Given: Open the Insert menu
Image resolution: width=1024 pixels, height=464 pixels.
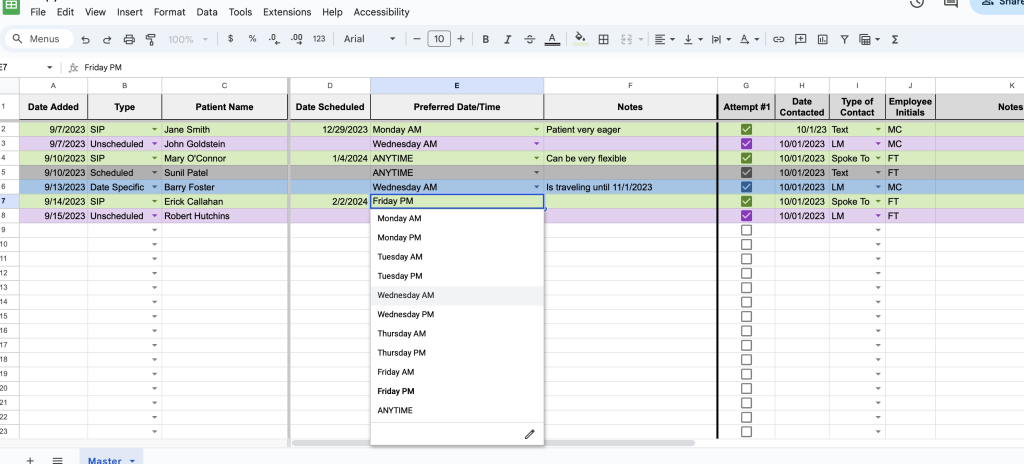Looking at the screenshot, I should [130, 12].
